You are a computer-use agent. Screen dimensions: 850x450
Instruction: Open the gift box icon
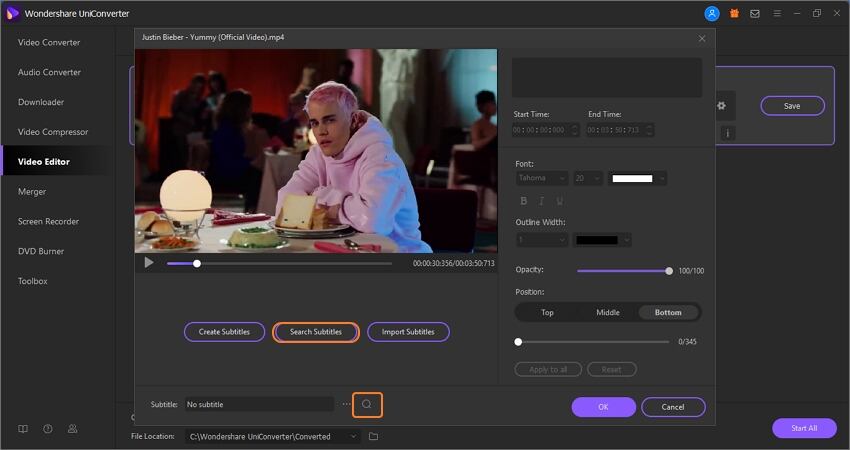734,14
